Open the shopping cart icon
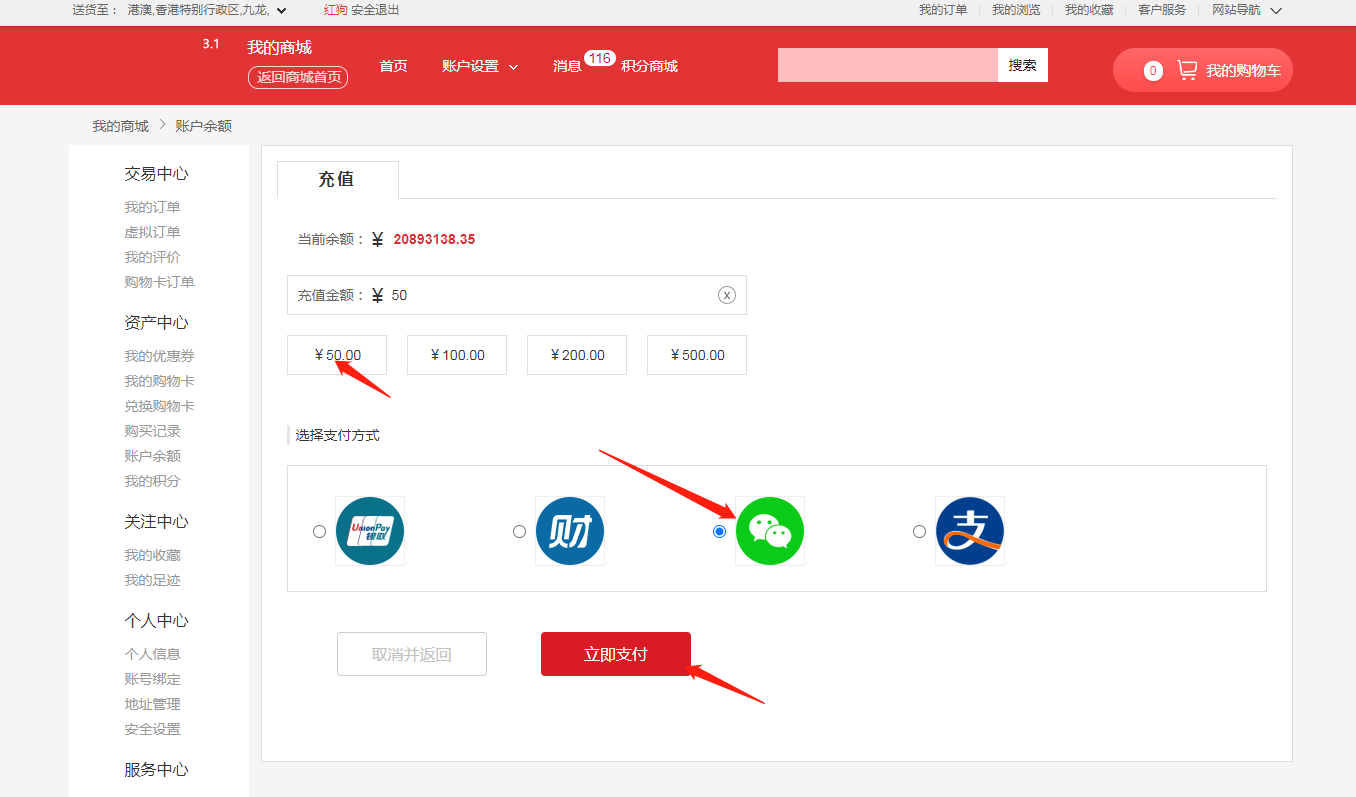Viewport: 1356px width, 797px height. [x=1187, y=70]
